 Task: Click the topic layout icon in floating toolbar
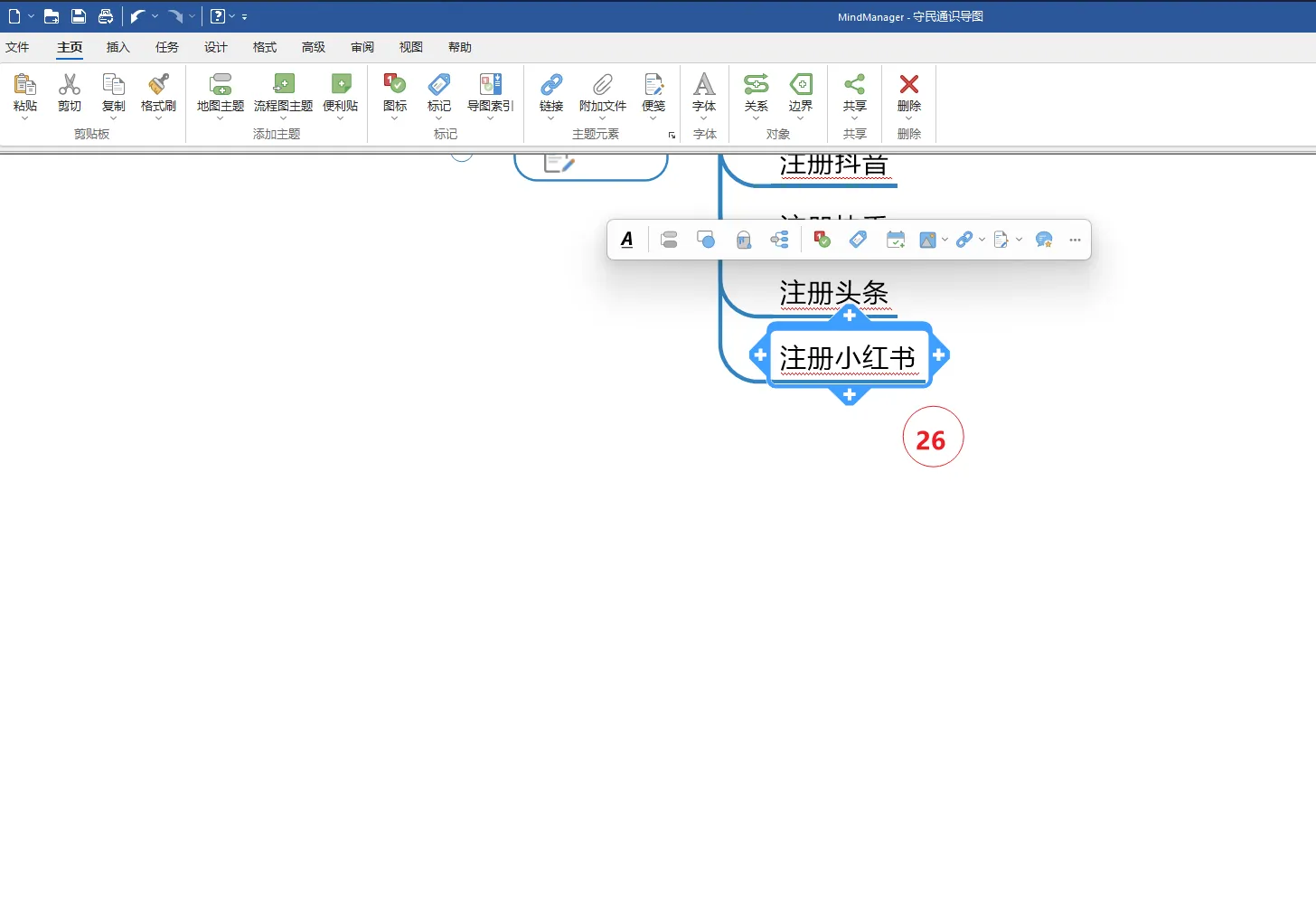[x=669, y=240]
